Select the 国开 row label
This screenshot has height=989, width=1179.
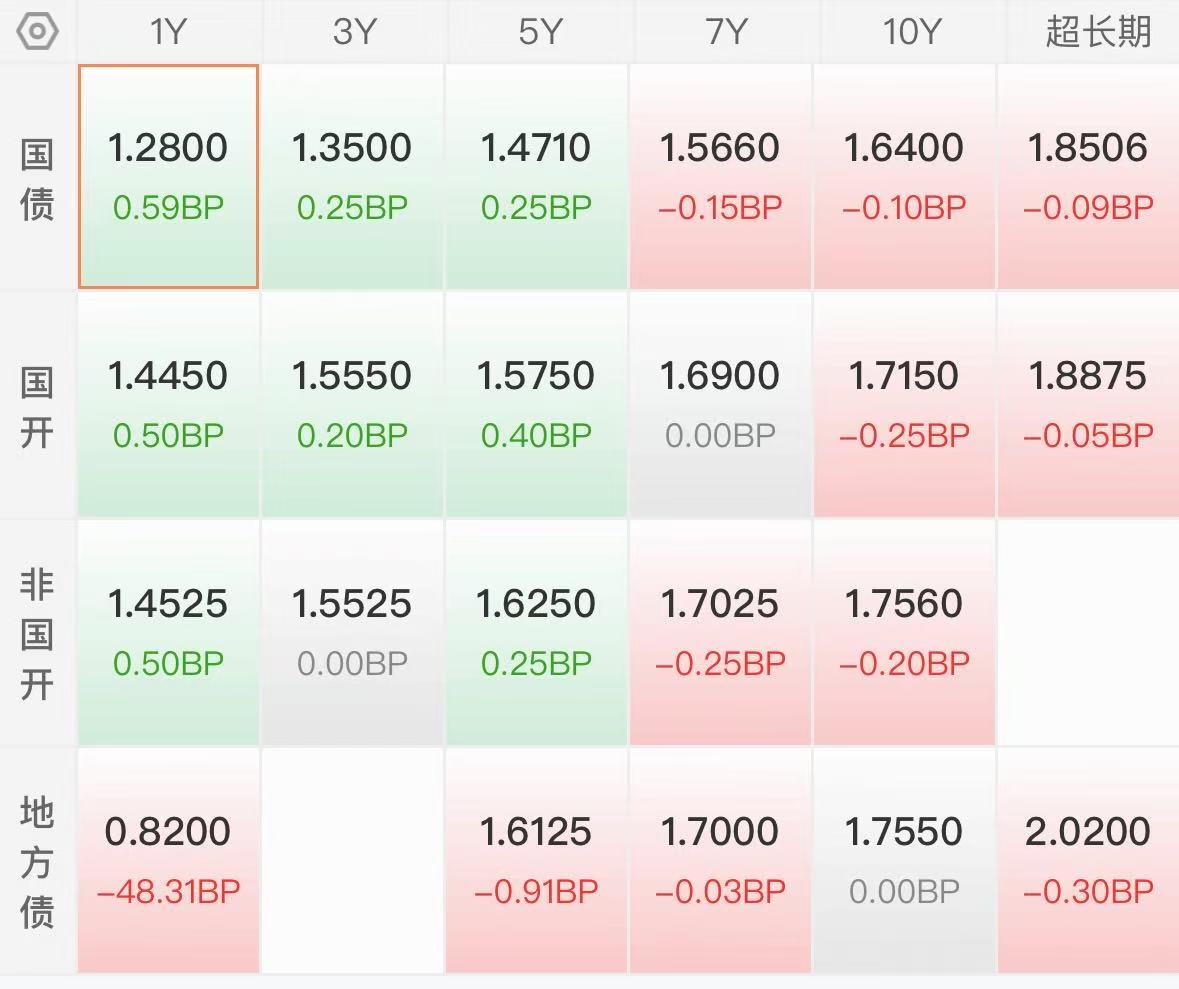[37, 407]
